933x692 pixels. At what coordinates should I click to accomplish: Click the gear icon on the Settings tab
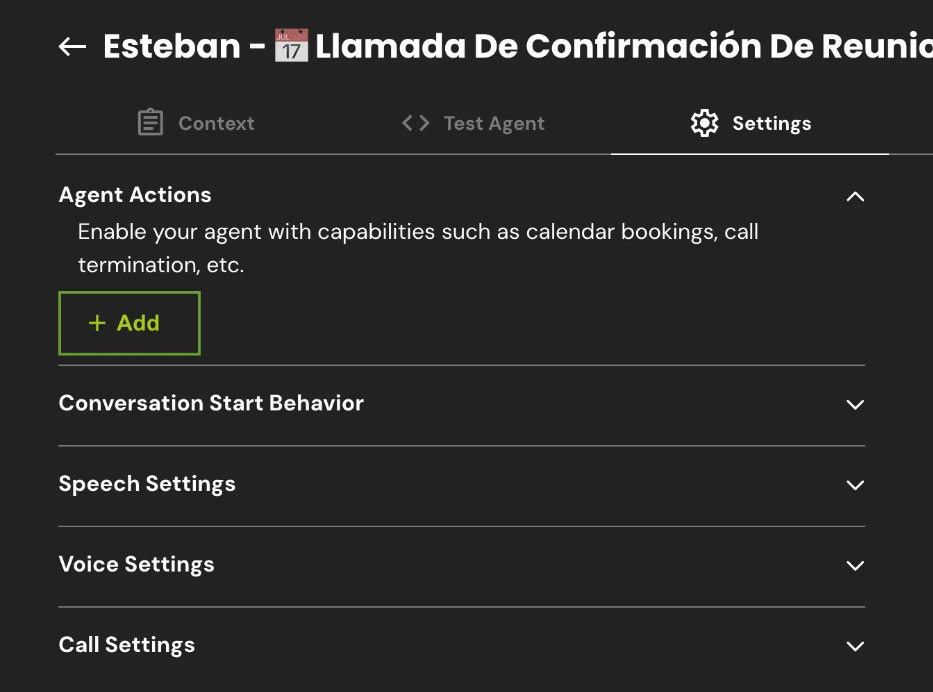point(704,123)
